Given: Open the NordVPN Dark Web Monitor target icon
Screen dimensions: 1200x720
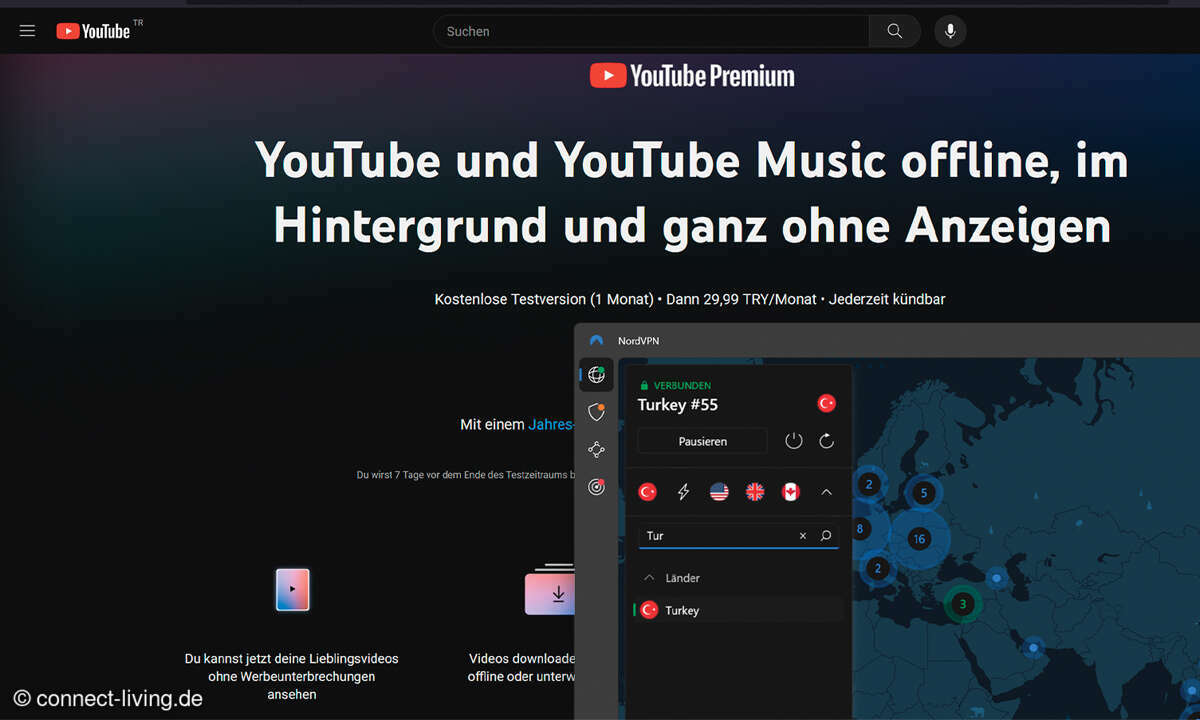Looking at the screenshot, I should [597, 487].
